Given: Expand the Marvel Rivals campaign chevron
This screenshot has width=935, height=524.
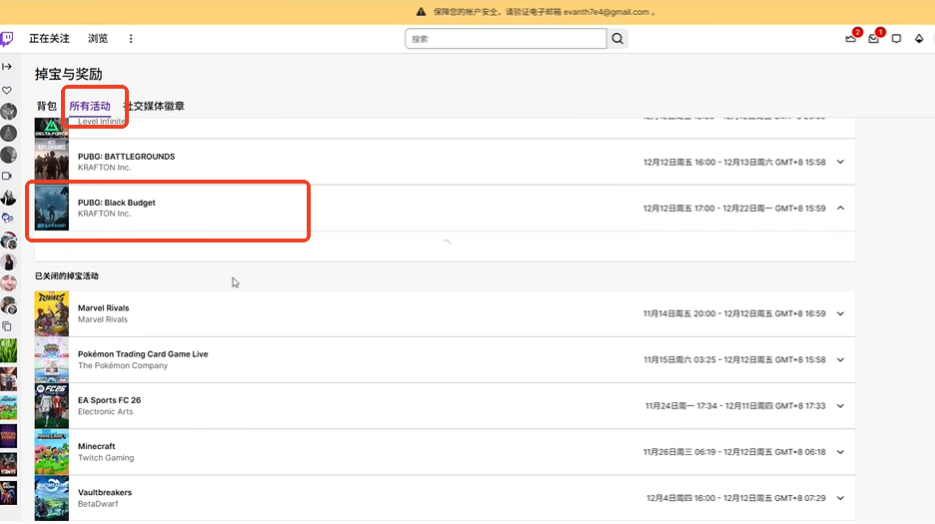Looking at the screenshot, I should [x=840, y=314].
